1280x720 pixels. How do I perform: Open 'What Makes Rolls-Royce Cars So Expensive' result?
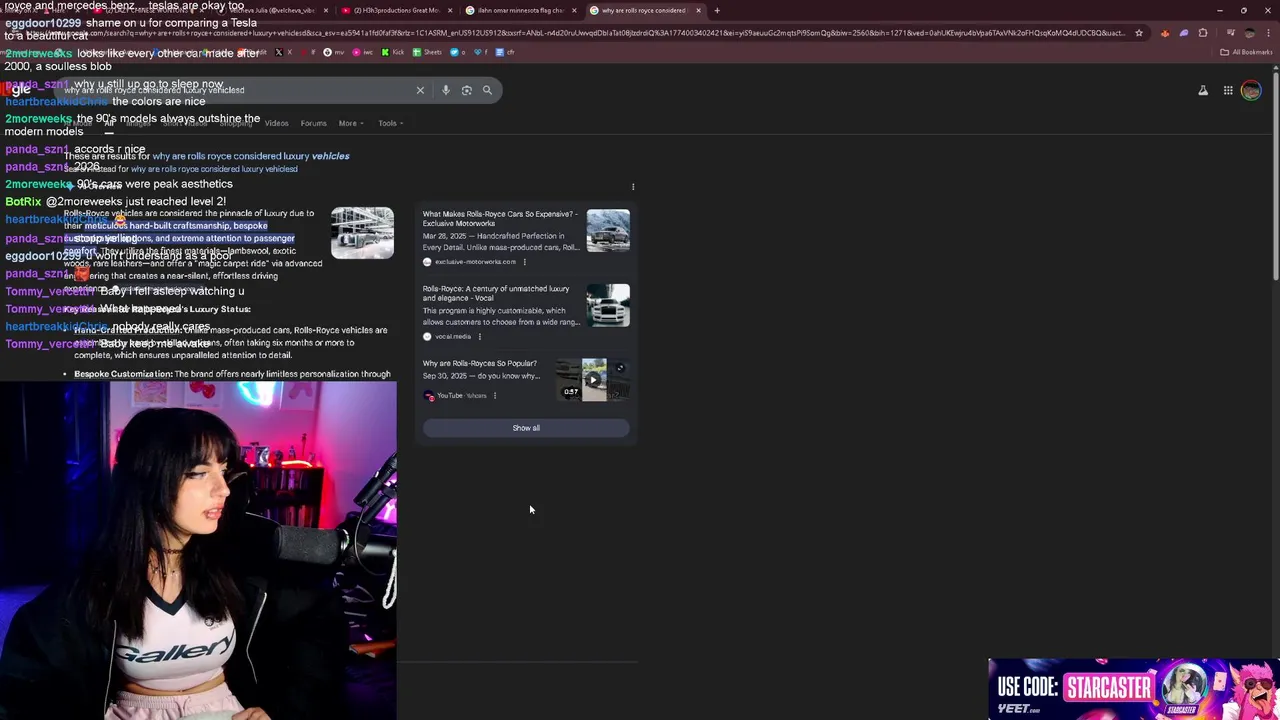(x=500, y=218)
